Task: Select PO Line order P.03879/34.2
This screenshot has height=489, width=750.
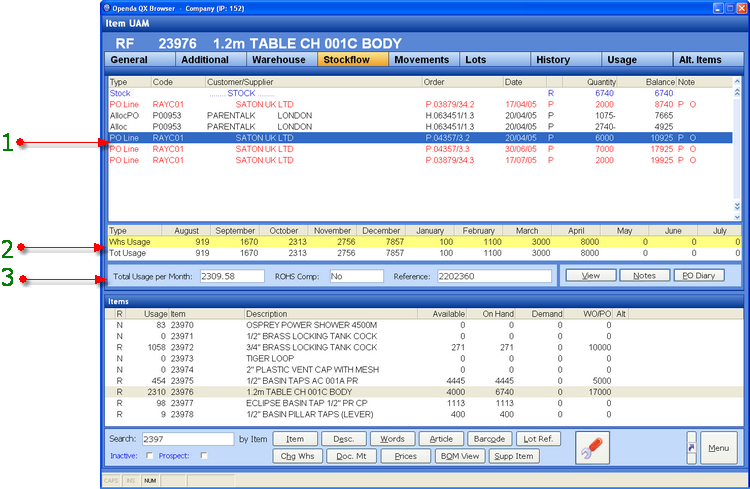Action: [420, 104]
